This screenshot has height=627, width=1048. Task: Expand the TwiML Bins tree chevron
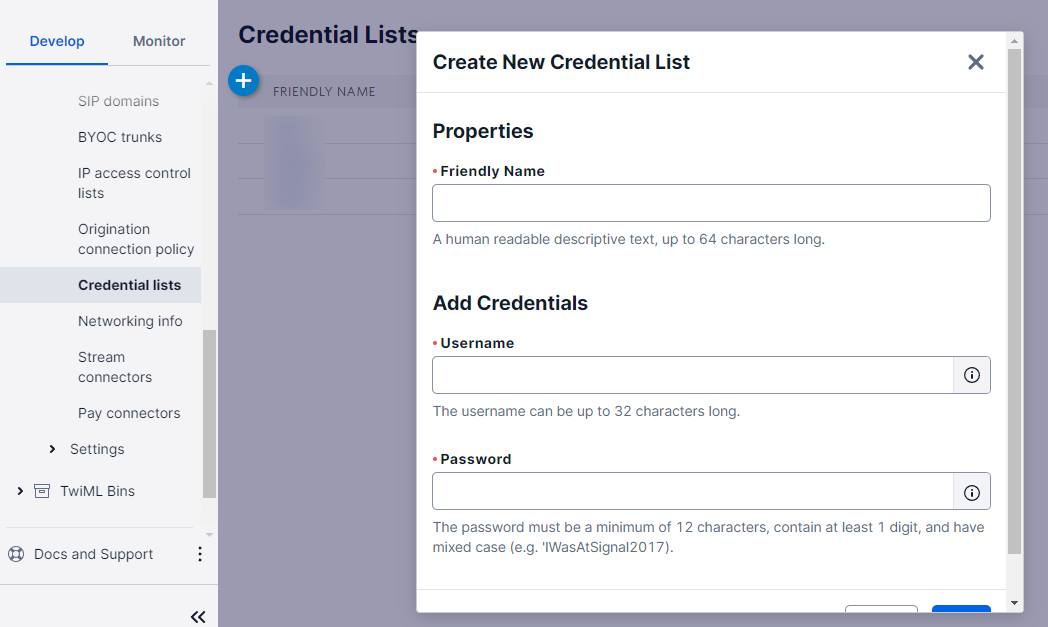[20, 491]
